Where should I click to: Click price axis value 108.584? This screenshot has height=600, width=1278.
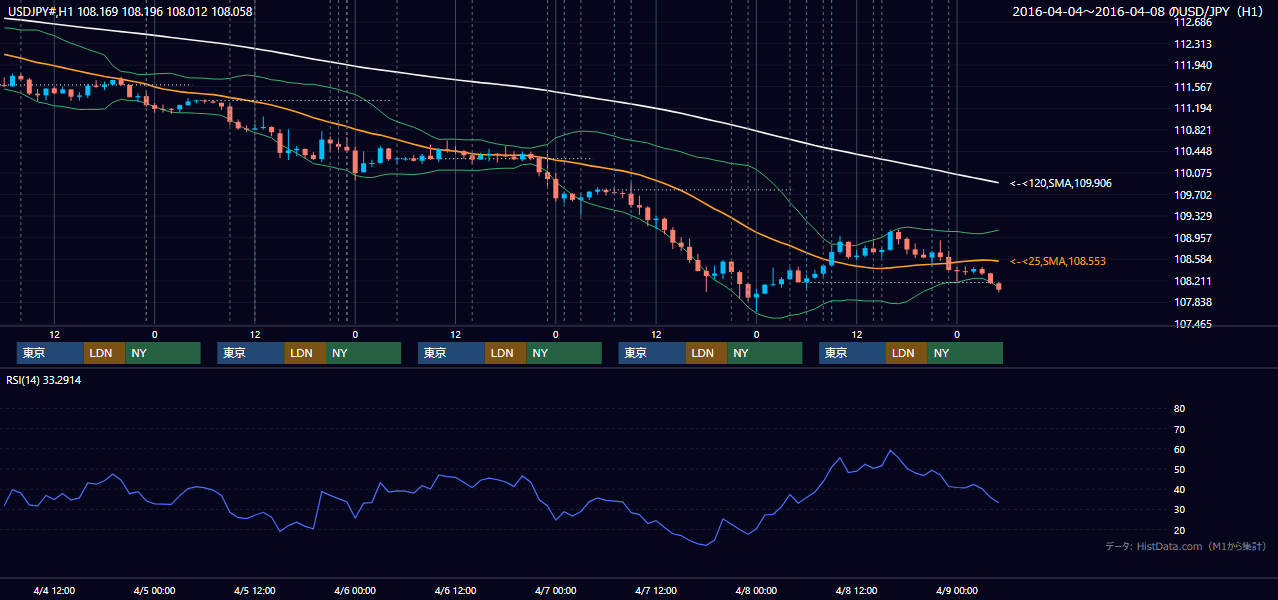1193,260
